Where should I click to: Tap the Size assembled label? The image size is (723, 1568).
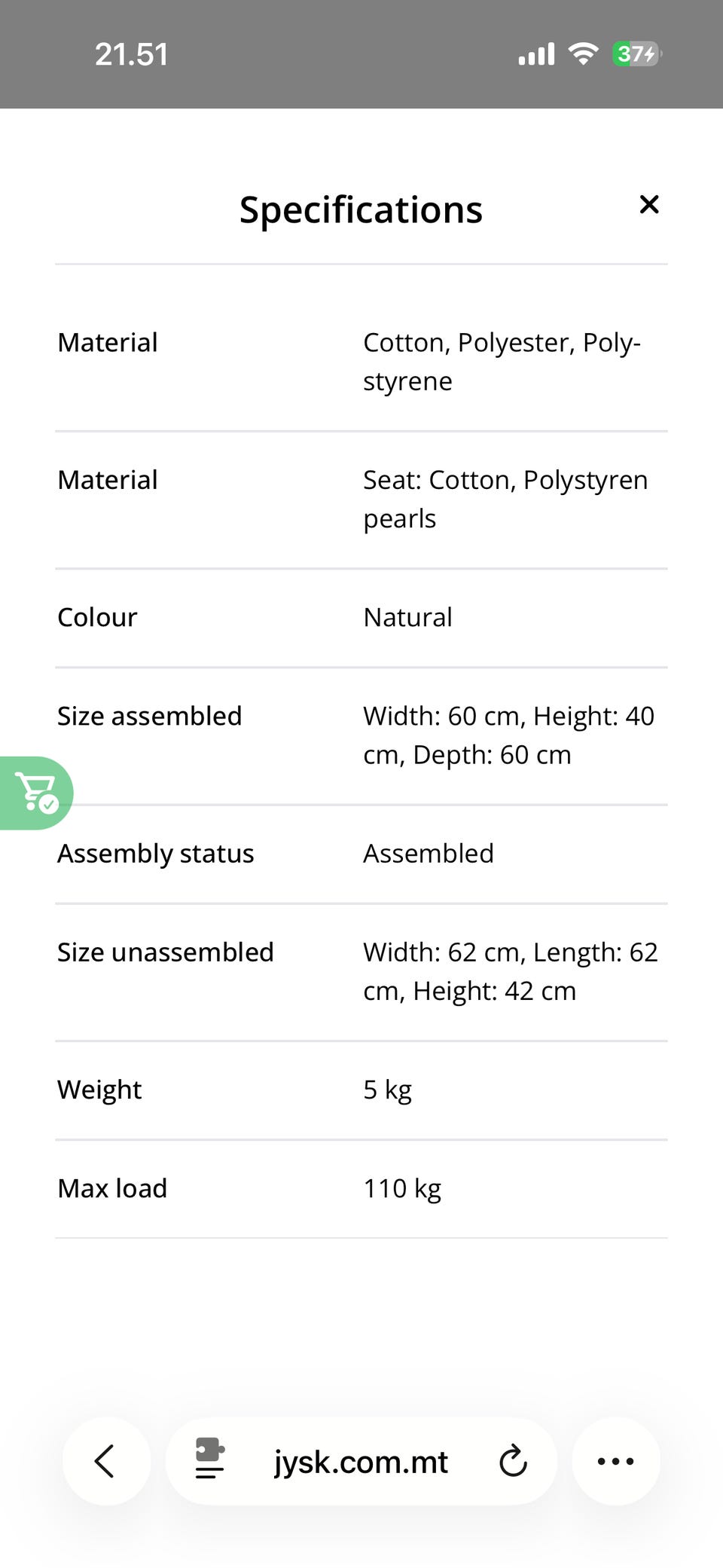[x=149, y=716]
